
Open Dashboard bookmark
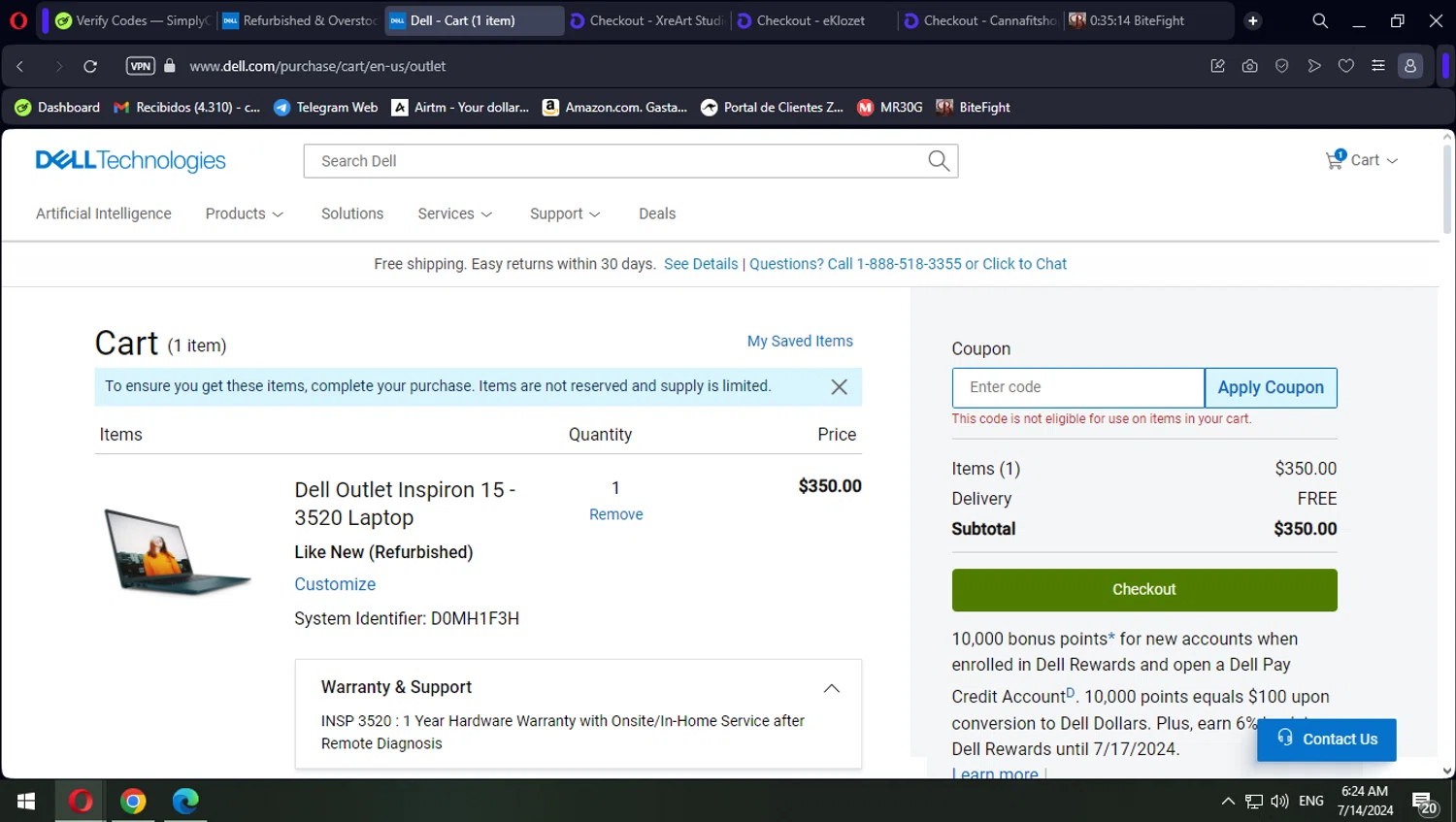(57, 108)
